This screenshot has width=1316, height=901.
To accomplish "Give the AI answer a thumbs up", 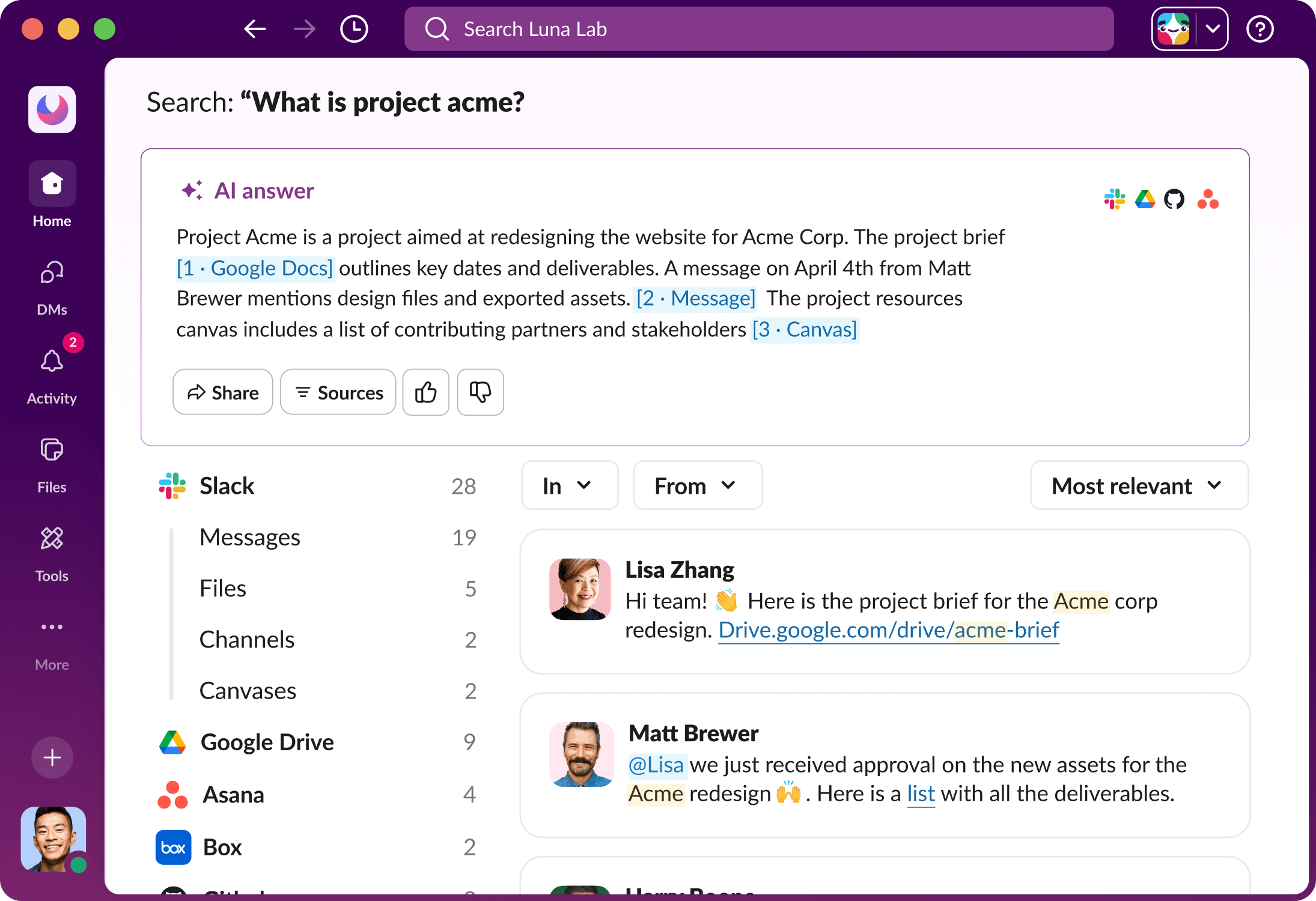I will pos(425,392).
